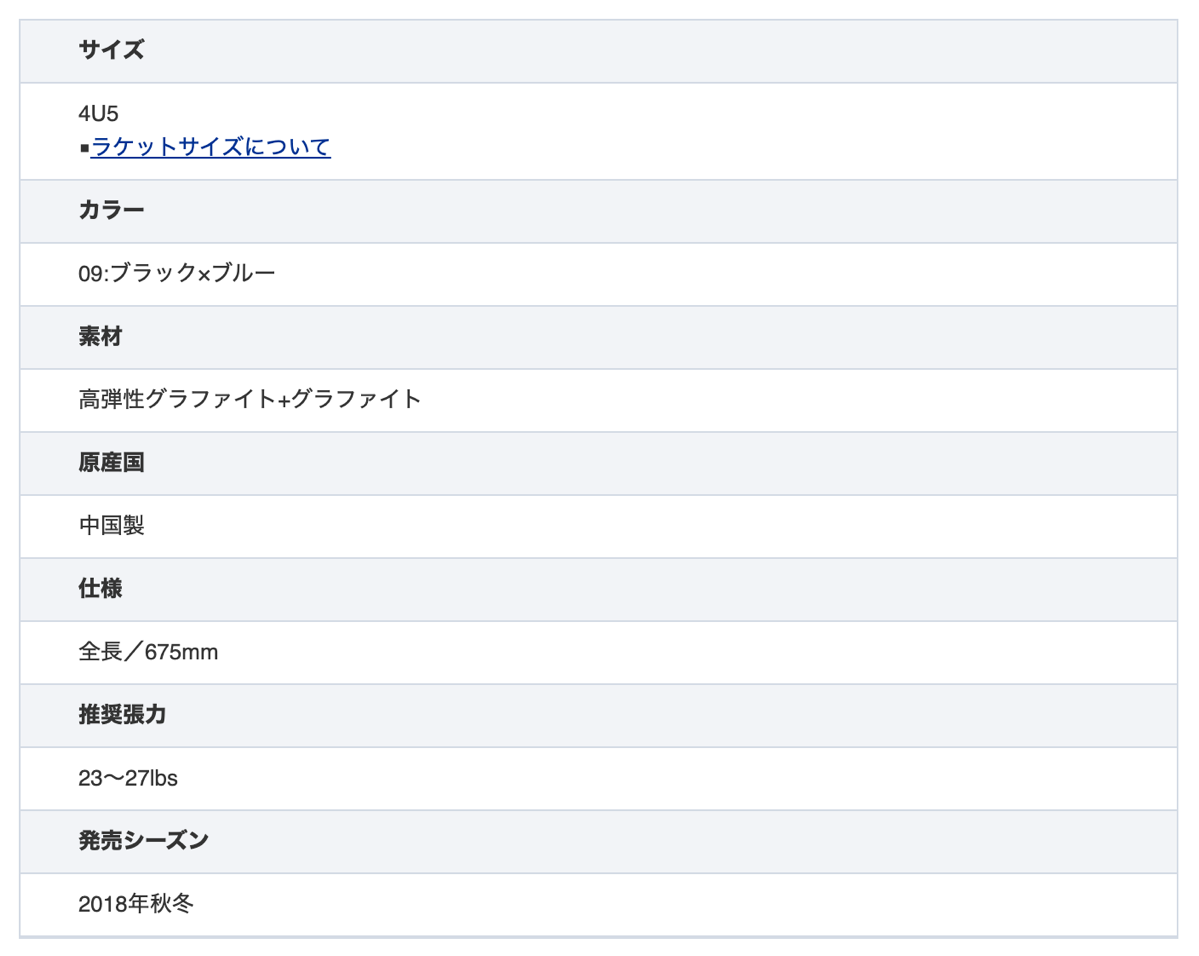Click the 中国製 value text
Screen dimensions: 1199x956
111,526
